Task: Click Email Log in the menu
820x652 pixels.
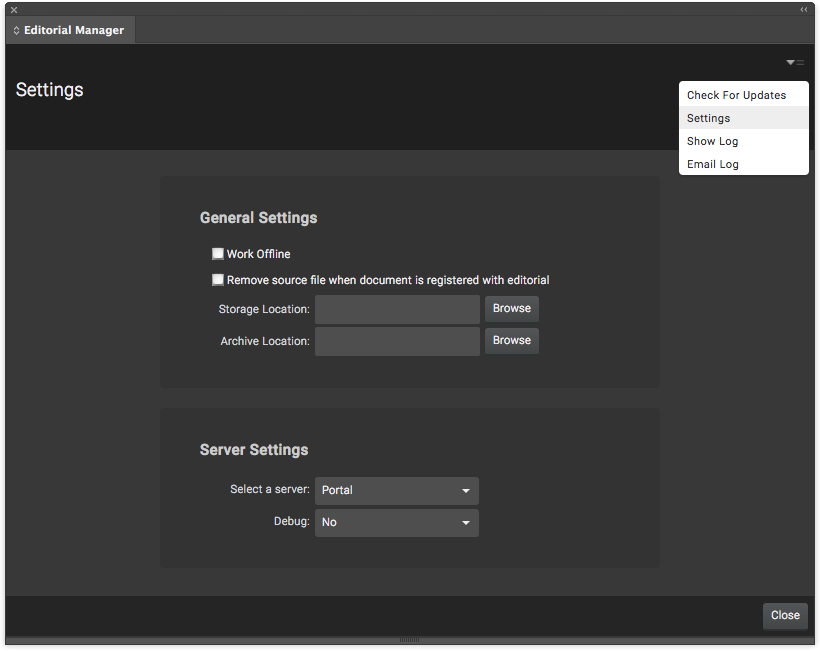Action: 712,164
